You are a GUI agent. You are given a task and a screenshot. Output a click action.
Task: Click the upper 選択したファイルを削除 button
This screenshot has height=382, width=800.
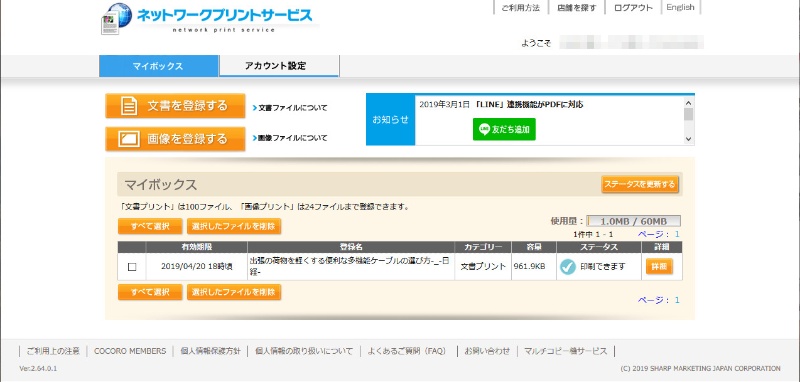[234, 226]
